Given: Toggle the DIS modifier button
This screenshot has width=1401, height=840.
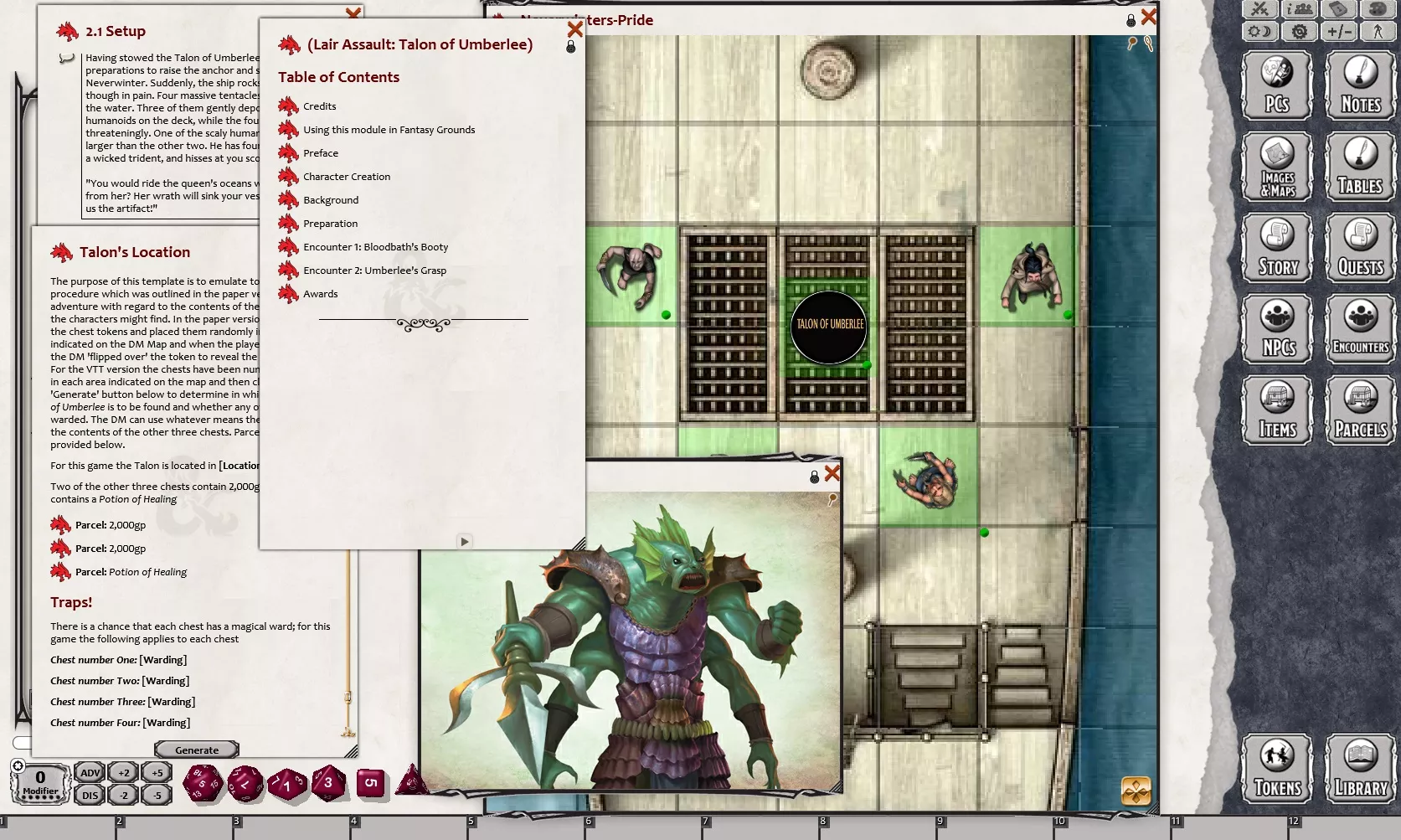Looking at the screenshot, I should click(x=90, y=796).
